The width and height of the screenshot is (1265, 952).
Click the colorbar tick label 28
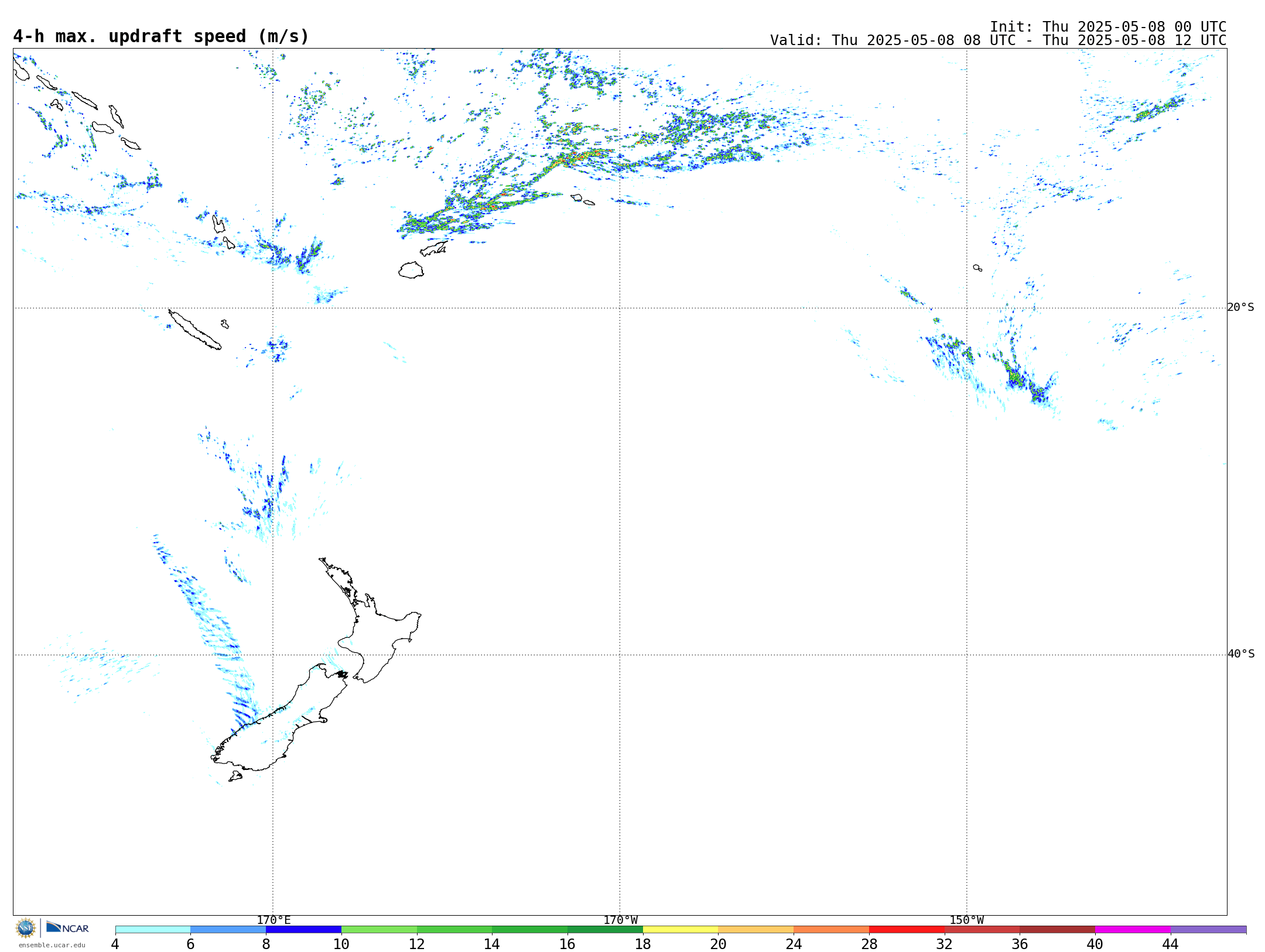(869, 944)
